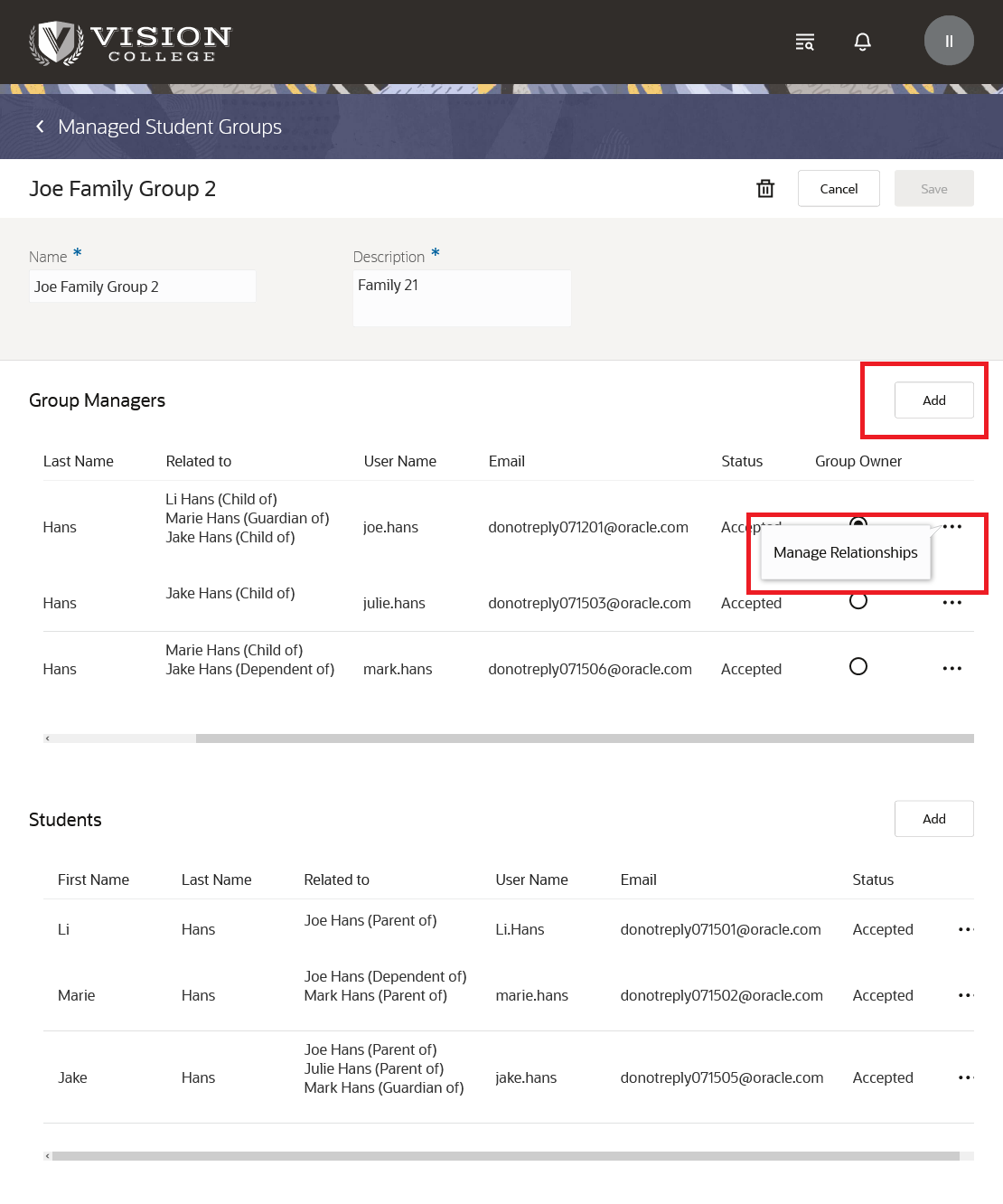This screenshot has height=1204, width=1003.
Task: Click the Save button
Action: coord(934,188)
